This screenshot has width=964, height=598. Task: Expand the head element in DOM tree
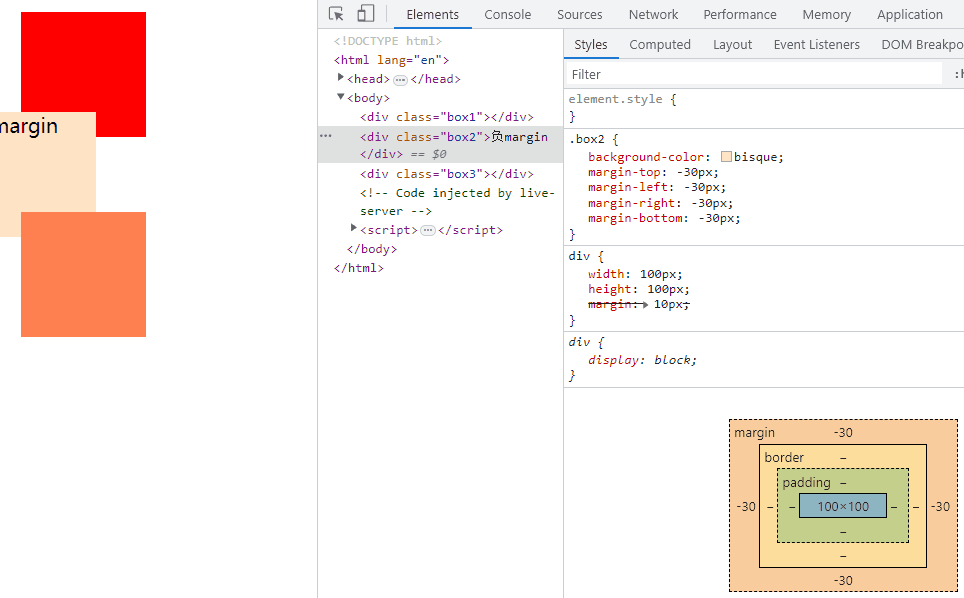pyautogui.click(x=341, y=78)
